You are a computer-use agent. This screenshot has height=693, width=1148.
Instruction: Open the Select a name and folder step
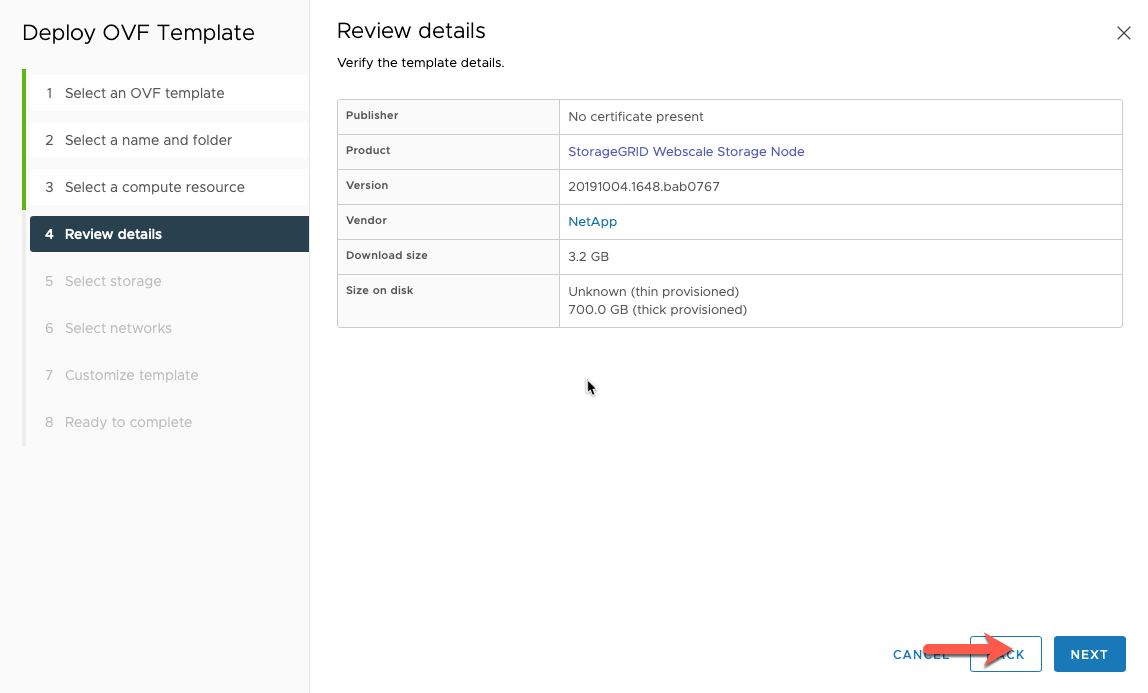146,140
